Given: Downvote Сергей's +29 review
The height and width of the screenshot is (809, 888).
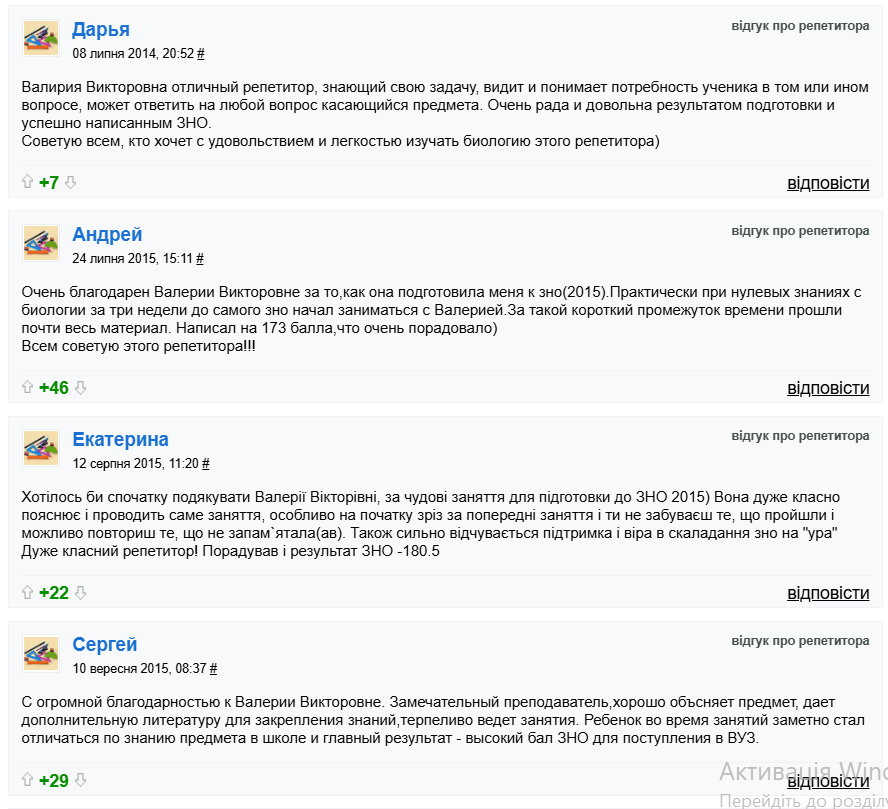Looking at the screenshot, I should point(80,780).
